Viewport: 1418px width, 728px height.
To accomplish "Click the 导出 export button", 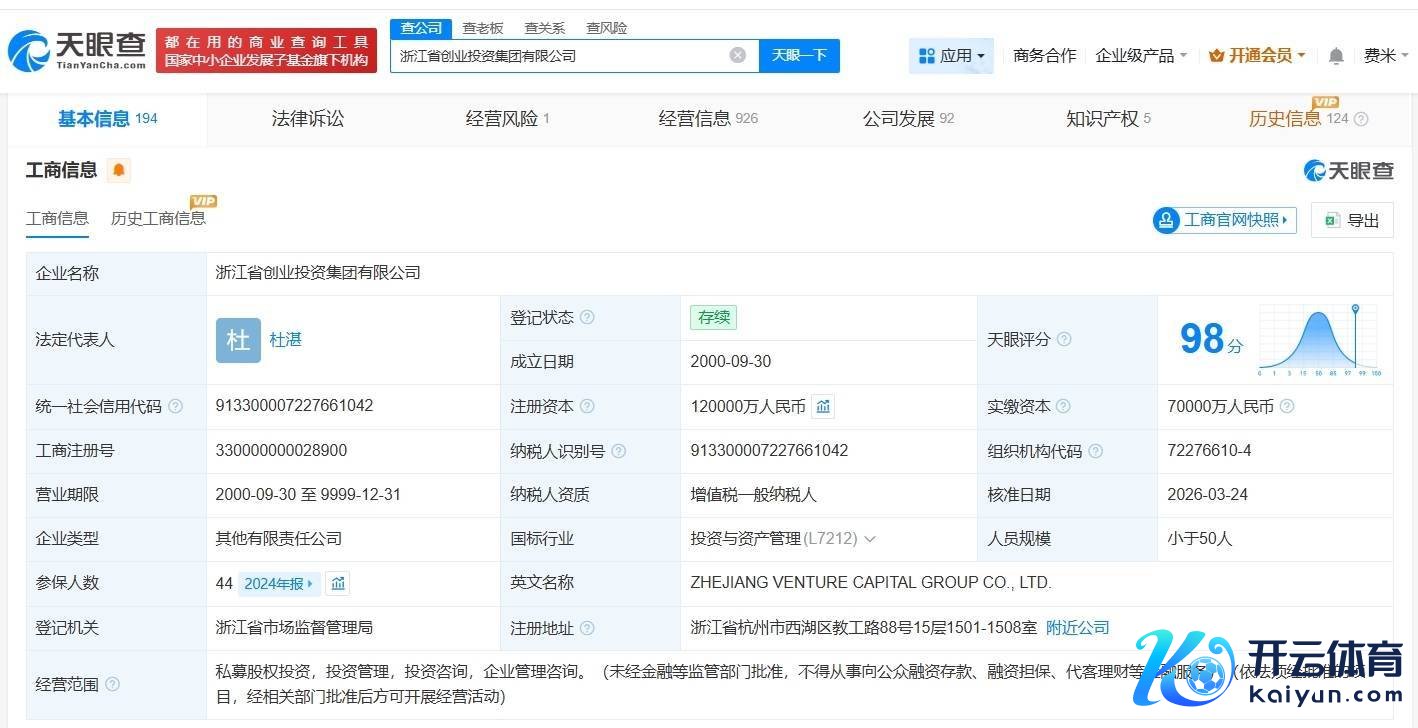I will [x=1352, y=220].
